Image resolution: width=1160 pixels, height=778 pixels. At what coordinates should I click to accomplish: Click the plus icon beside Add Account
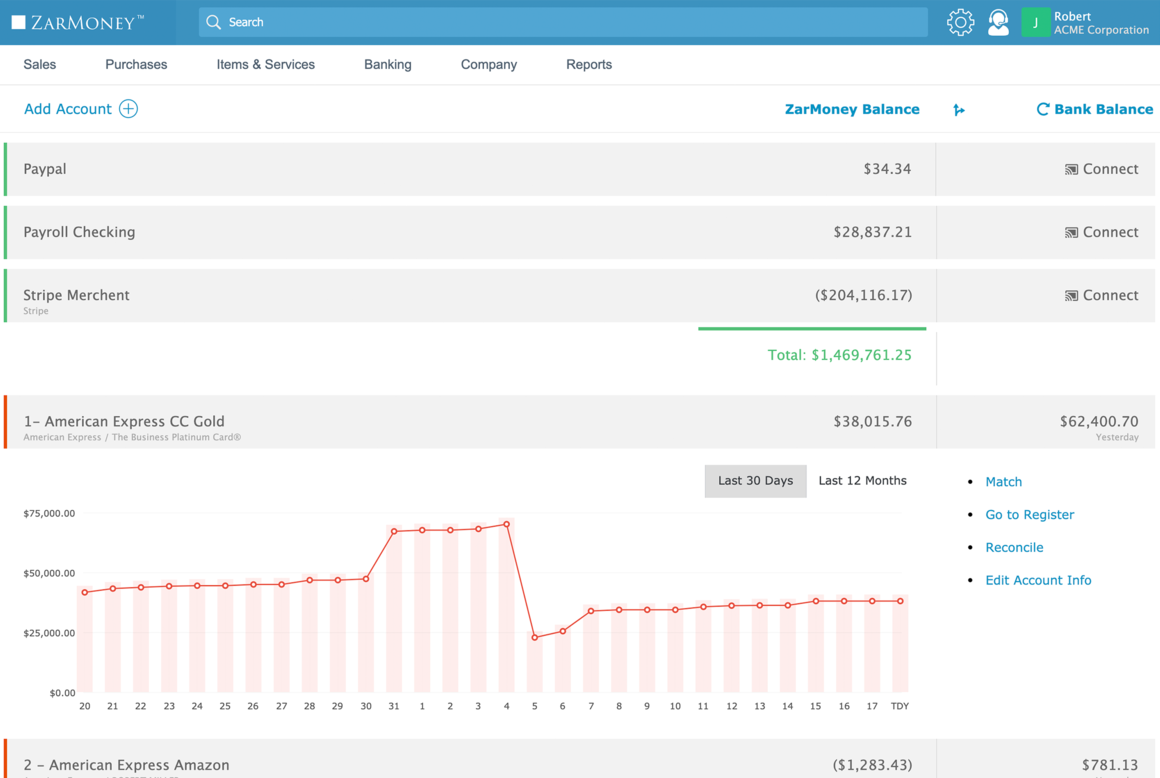(129, 109)
